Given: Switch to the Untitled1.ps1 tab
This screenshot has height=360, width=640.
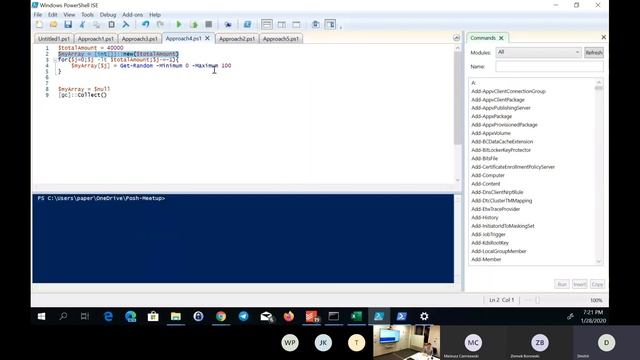Looking at the screenshot, I should click(x=53, y=39).
